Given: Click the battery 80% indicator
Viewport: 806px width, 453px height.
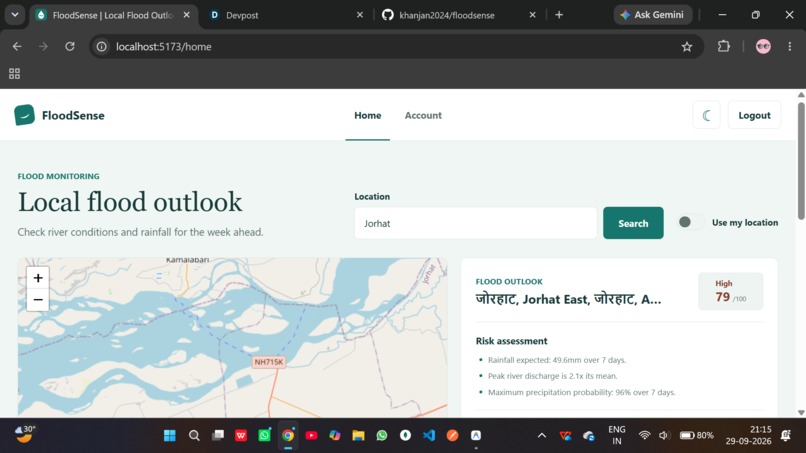Looking at the screenshot, I should (x=697, y=436).
